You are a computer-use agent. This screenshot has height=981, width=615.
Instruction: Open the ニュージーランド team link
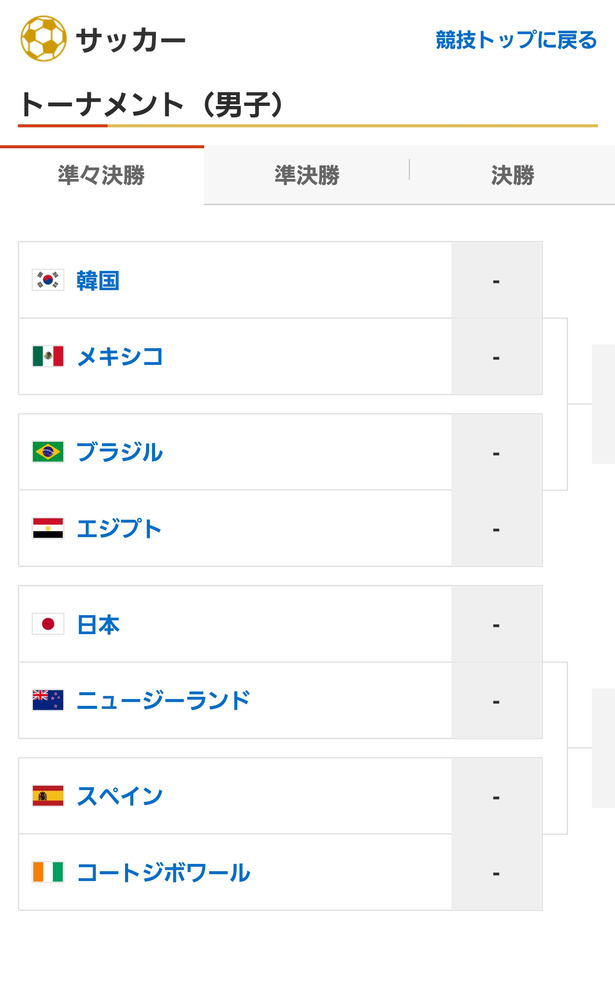click(x=163, y=701)
